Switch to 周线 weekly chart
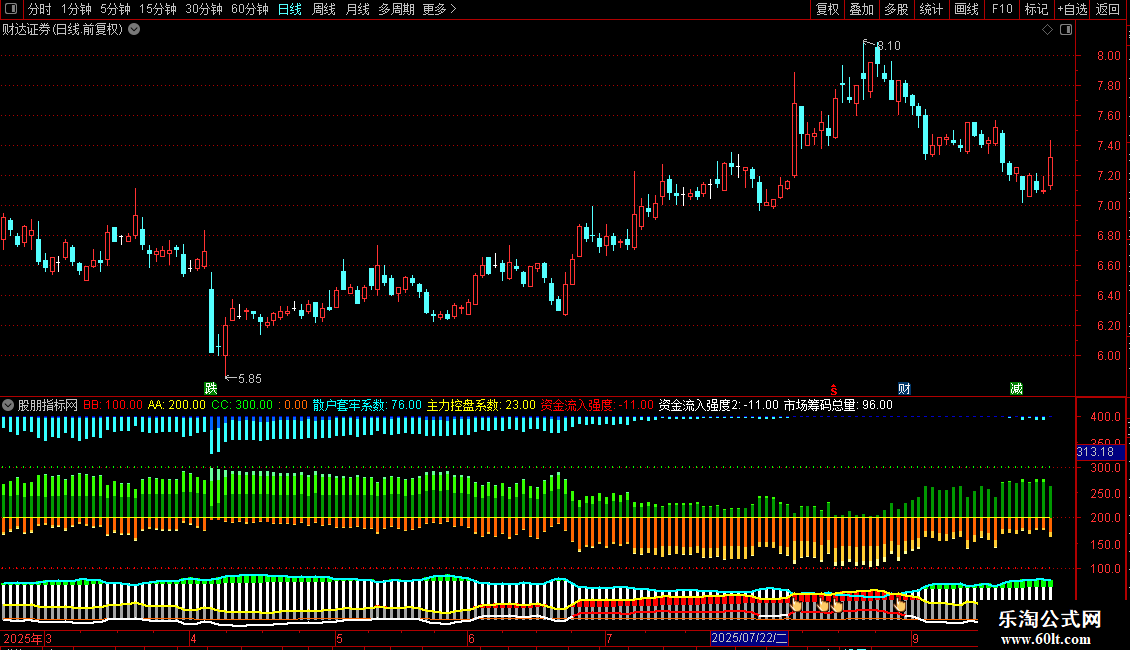 click(x=324, y=9)
